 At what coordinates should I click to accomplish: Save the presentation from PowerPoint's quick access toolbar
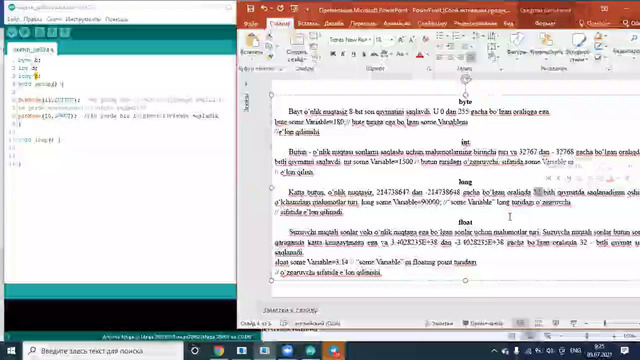point(250,9)
